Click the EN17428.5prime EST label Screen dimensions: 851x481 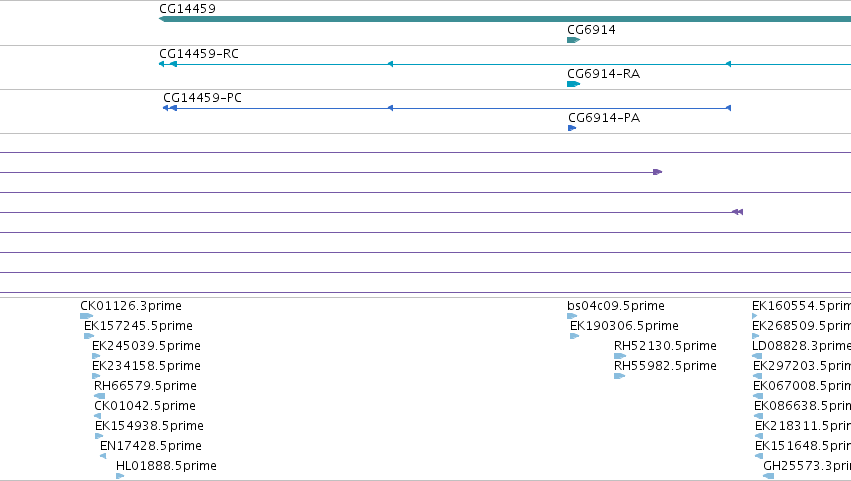click(x=151, y=446)
